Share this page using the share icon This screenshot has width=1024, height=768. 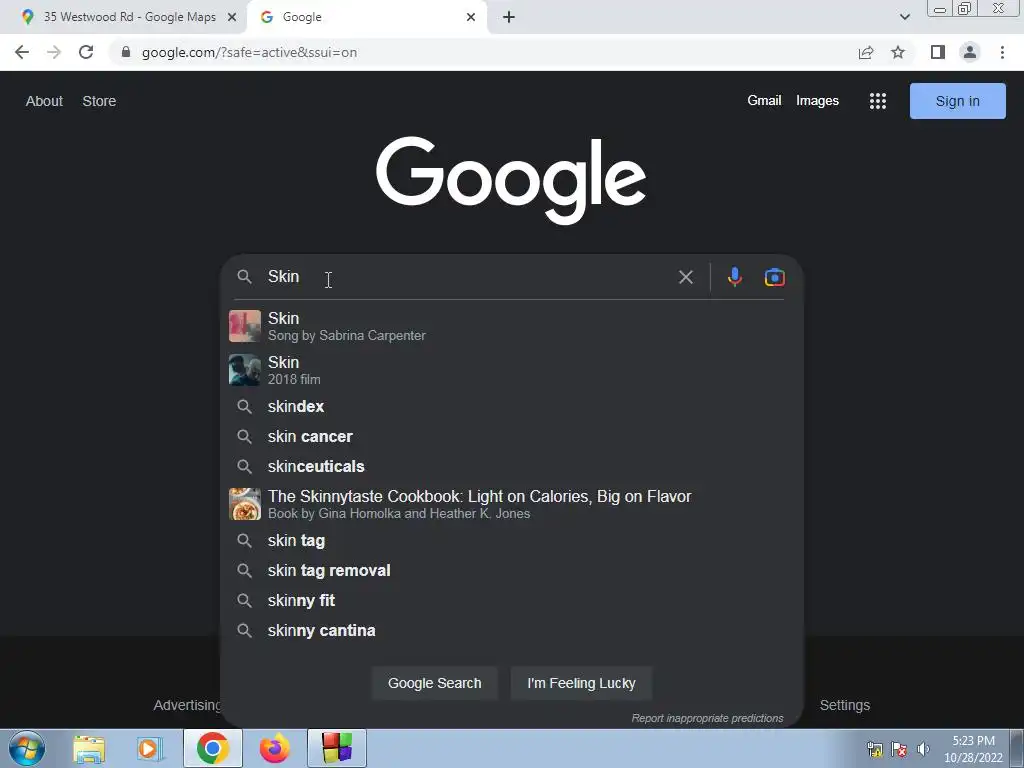tap(866, 52)
